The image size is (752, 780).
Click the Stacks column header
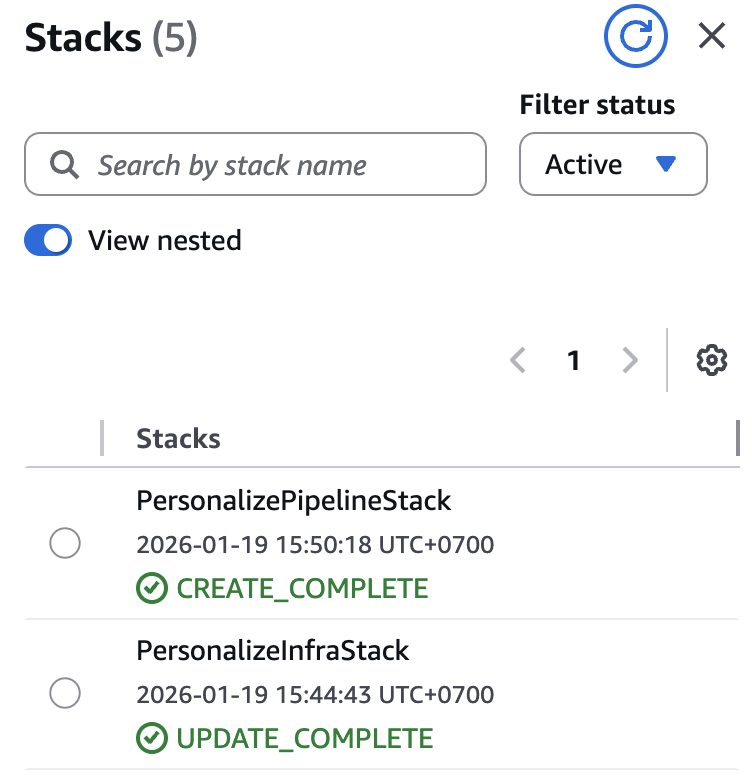pos(178,438)
